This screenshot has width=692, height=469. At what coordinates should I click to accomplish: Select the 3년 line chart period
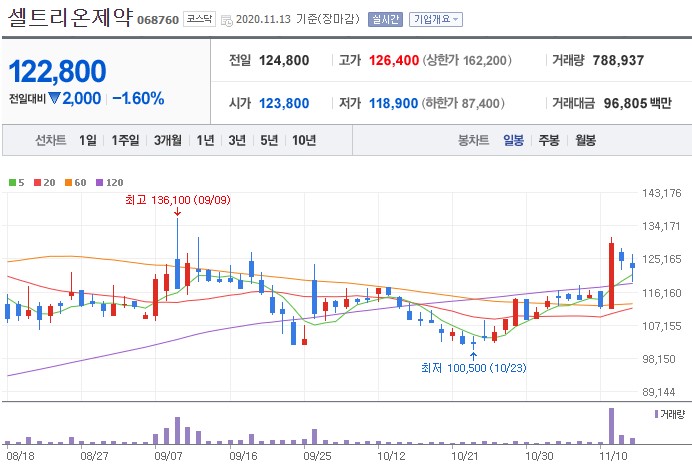click(x=237, y=140)
